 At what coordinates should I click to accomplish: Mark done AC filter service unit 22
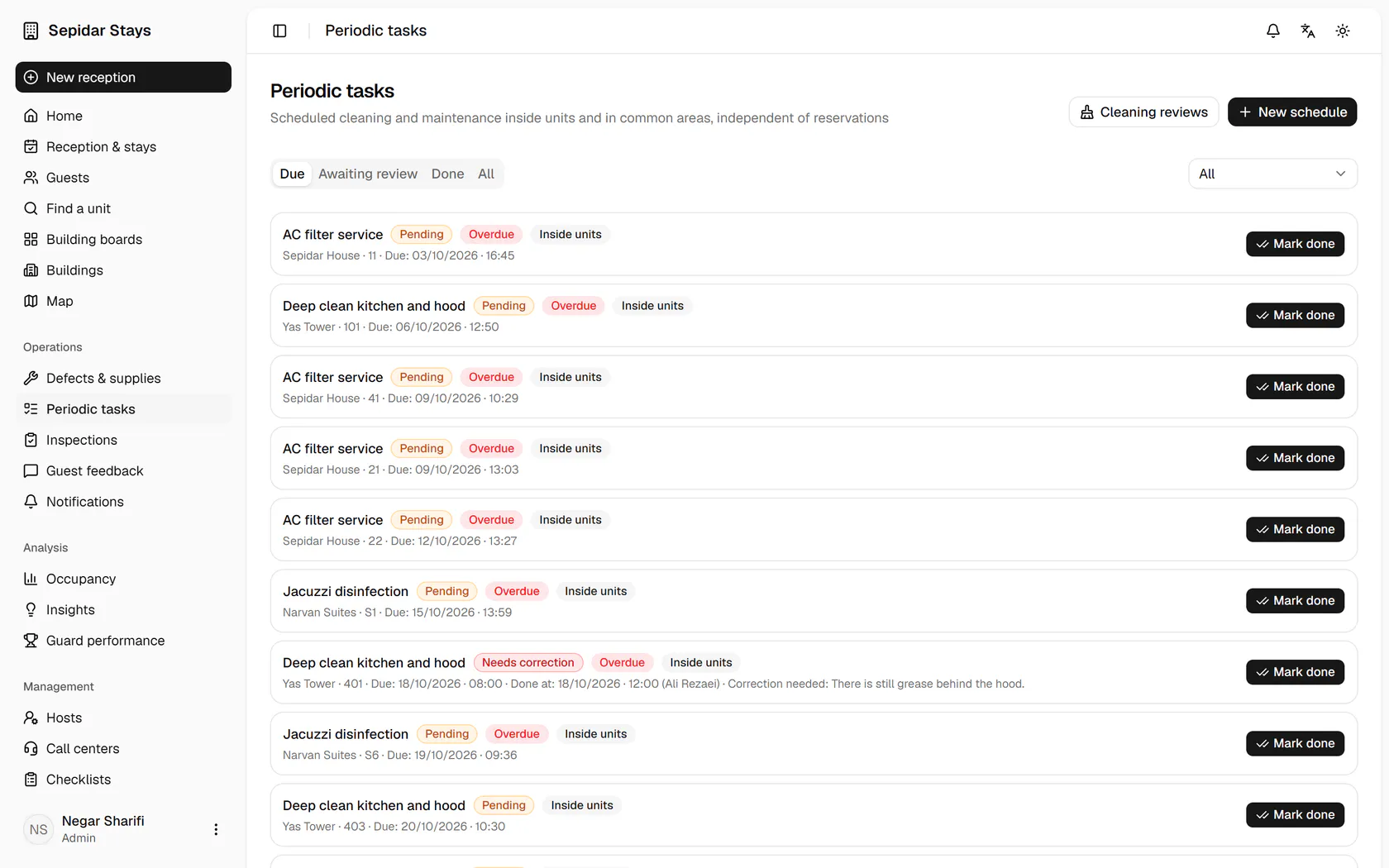1295,529
